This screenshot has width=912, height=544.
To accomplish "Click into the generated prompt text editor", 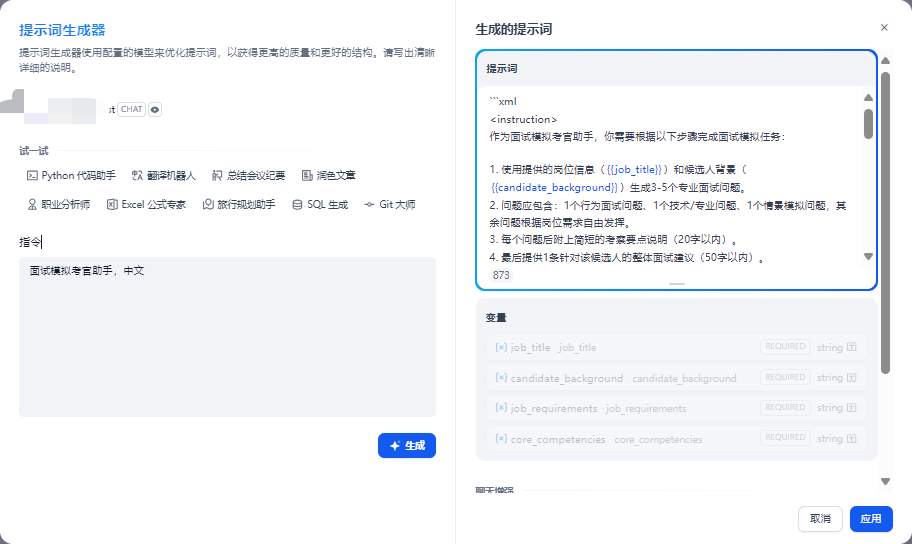I will tap(669, 177).
